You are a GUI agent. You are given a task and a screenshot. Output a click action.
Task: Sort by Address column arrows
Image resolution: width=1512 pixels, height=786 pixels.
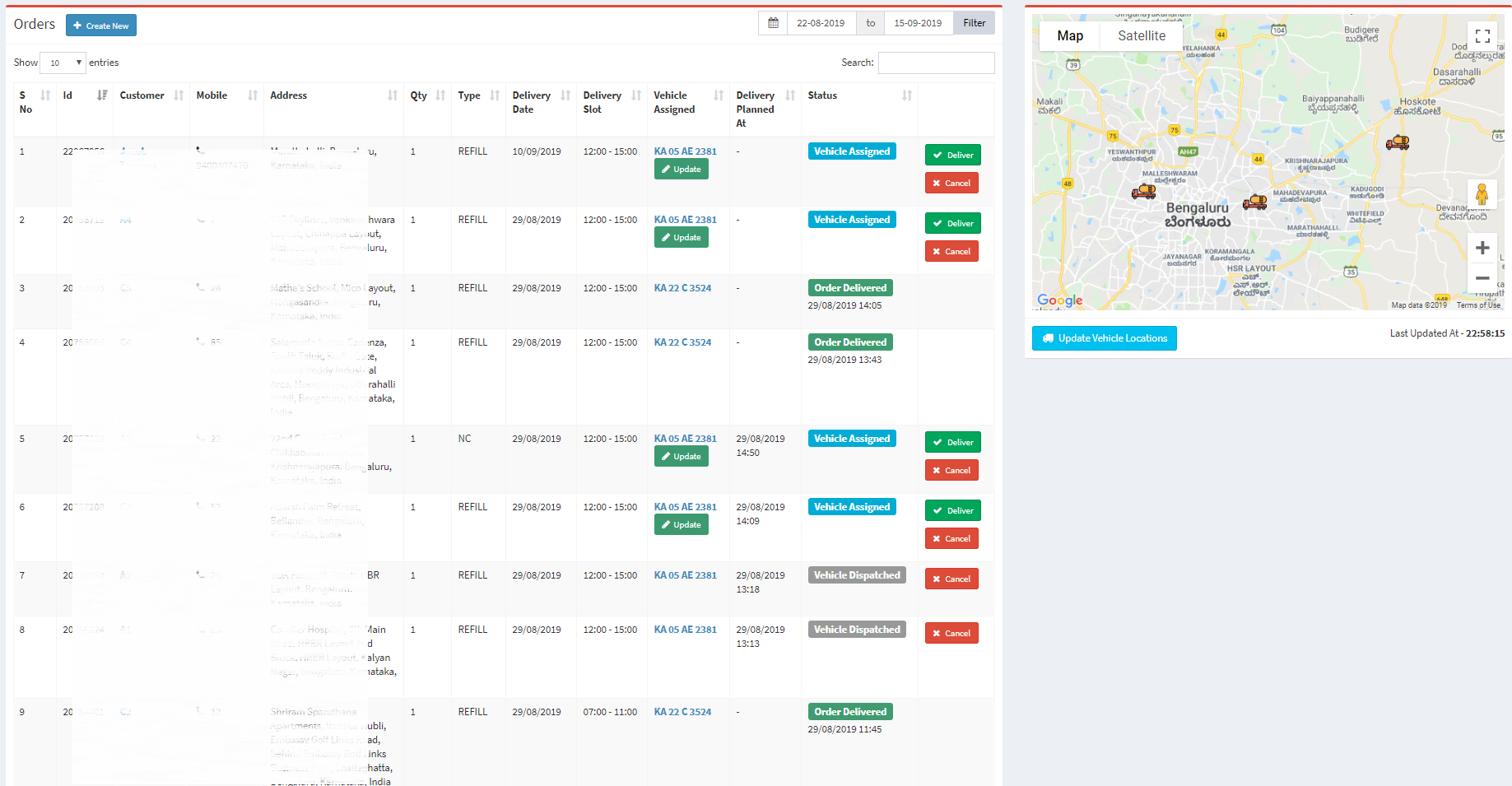click(x=393, y=95)
